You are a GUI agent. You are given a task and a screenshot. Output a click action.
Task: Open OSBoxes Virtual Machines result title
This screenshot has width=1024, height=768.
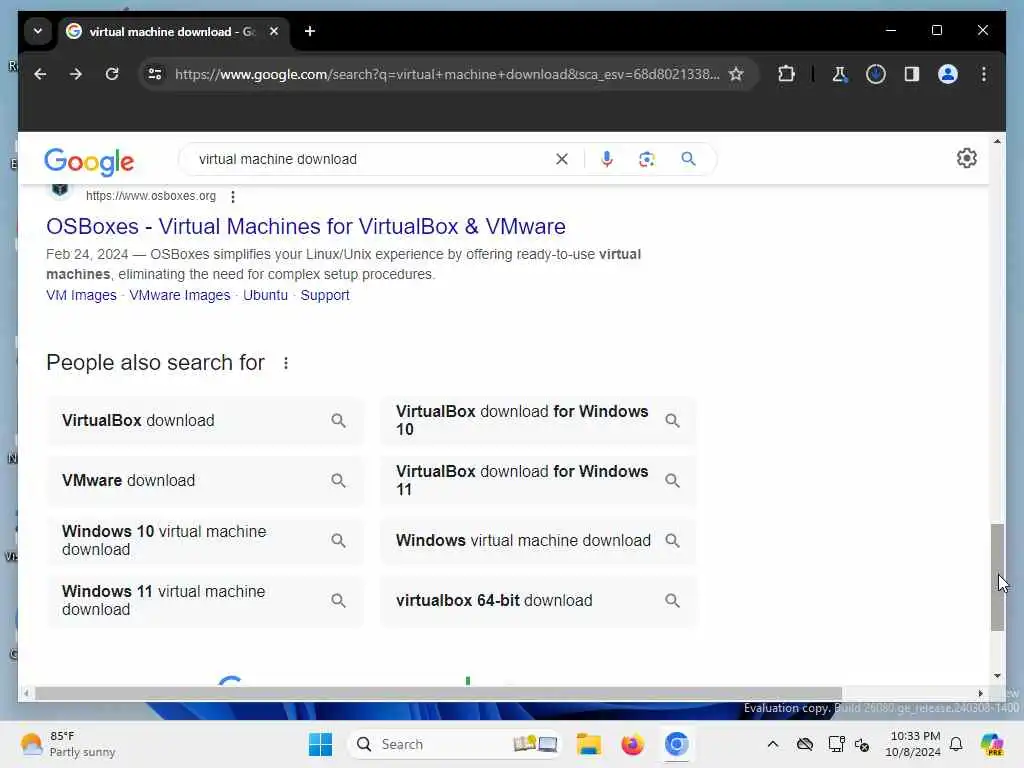pyautogui.click(x=306, y=226)
